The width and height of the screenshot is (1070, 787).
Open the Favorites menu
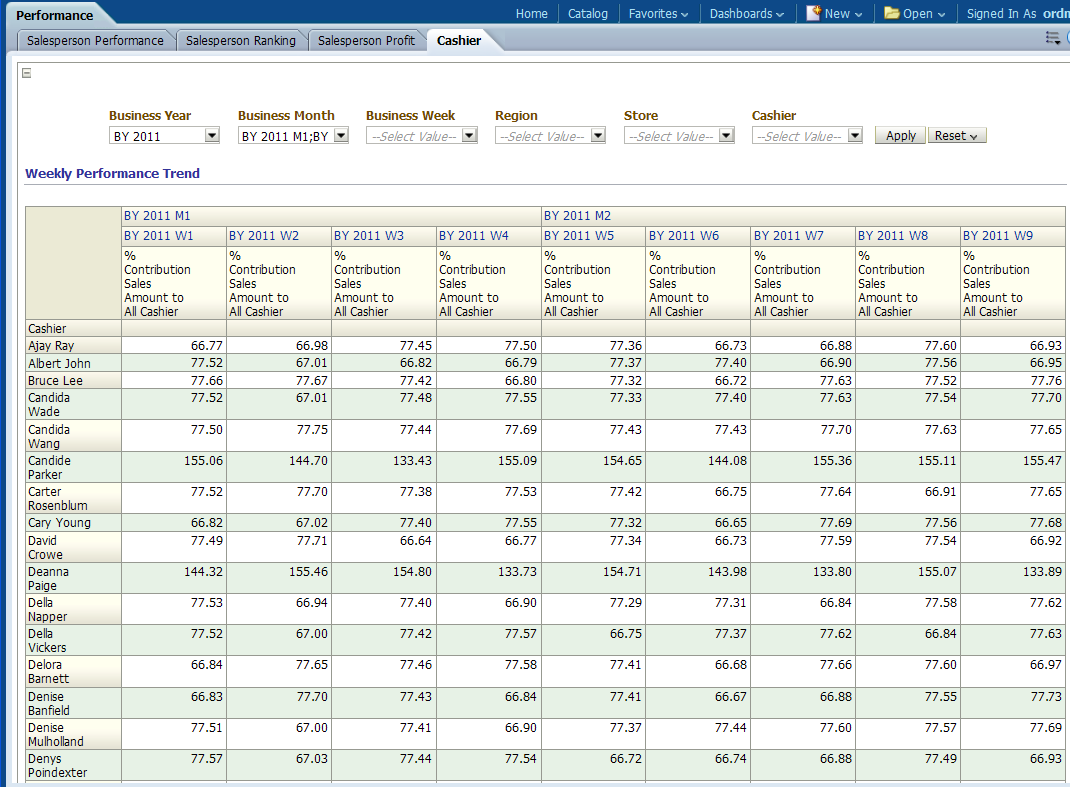[x=658, y=14]
